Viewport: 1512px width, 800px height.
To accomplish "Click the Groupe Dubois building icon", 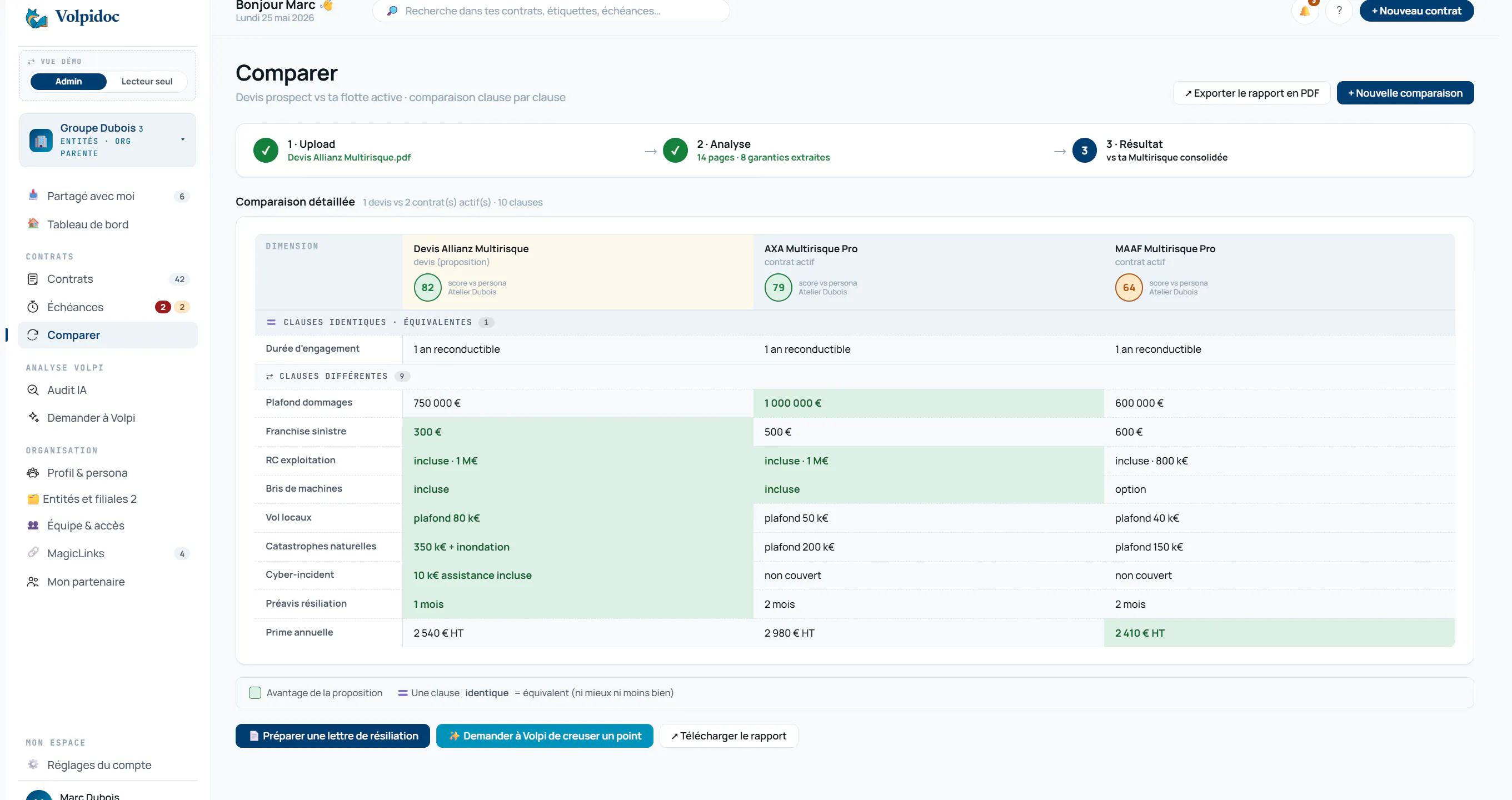I will [x=41, y=141].
